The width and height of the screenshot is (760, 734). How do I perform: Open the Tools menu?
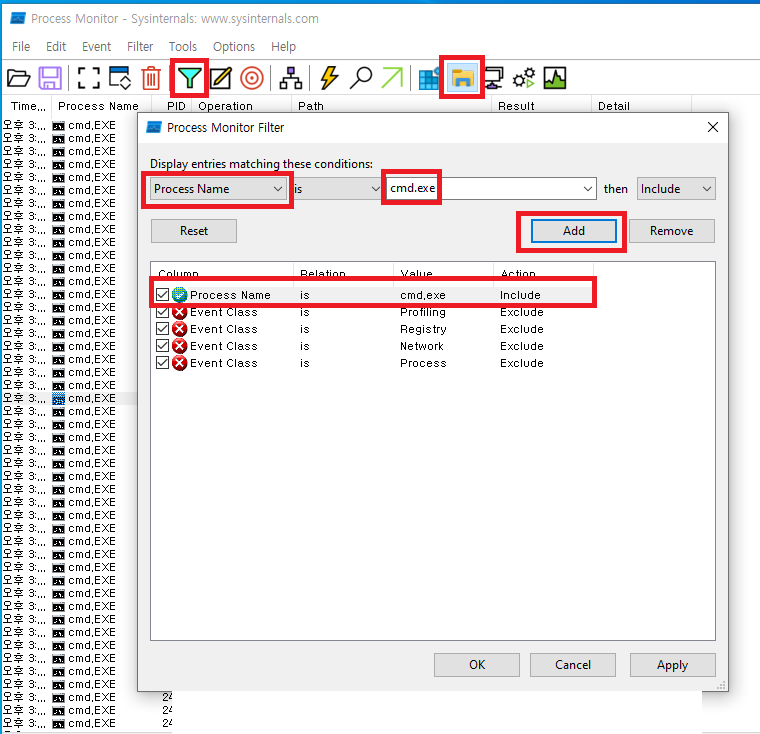(x=183, y=47)
